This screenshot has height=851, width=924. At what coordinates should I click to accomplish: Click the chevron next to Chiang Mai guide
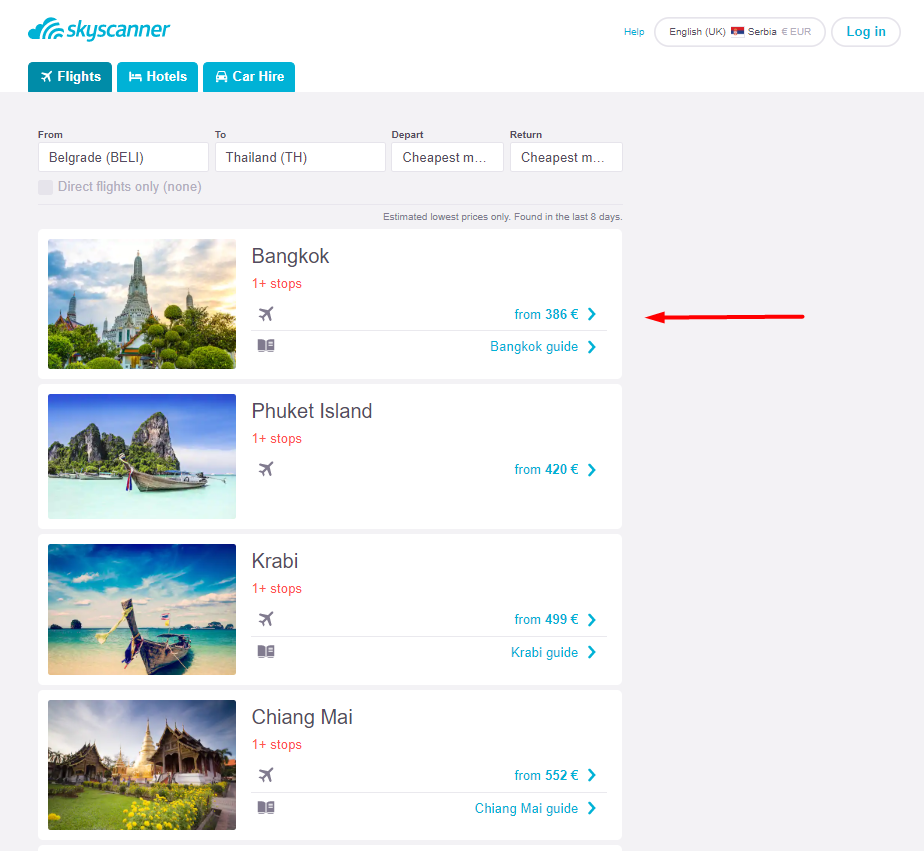point(592,809)
